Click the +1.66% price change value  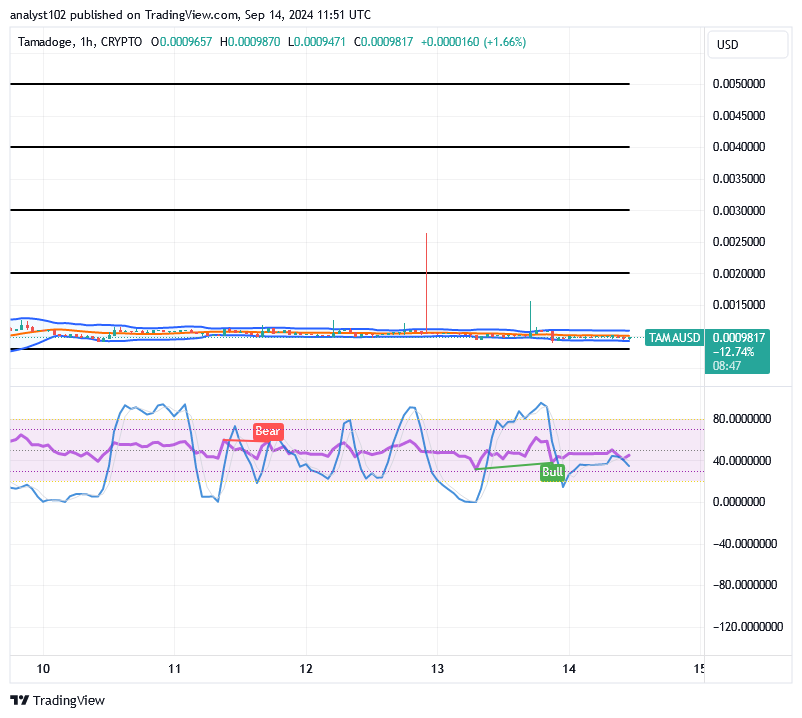504,41
